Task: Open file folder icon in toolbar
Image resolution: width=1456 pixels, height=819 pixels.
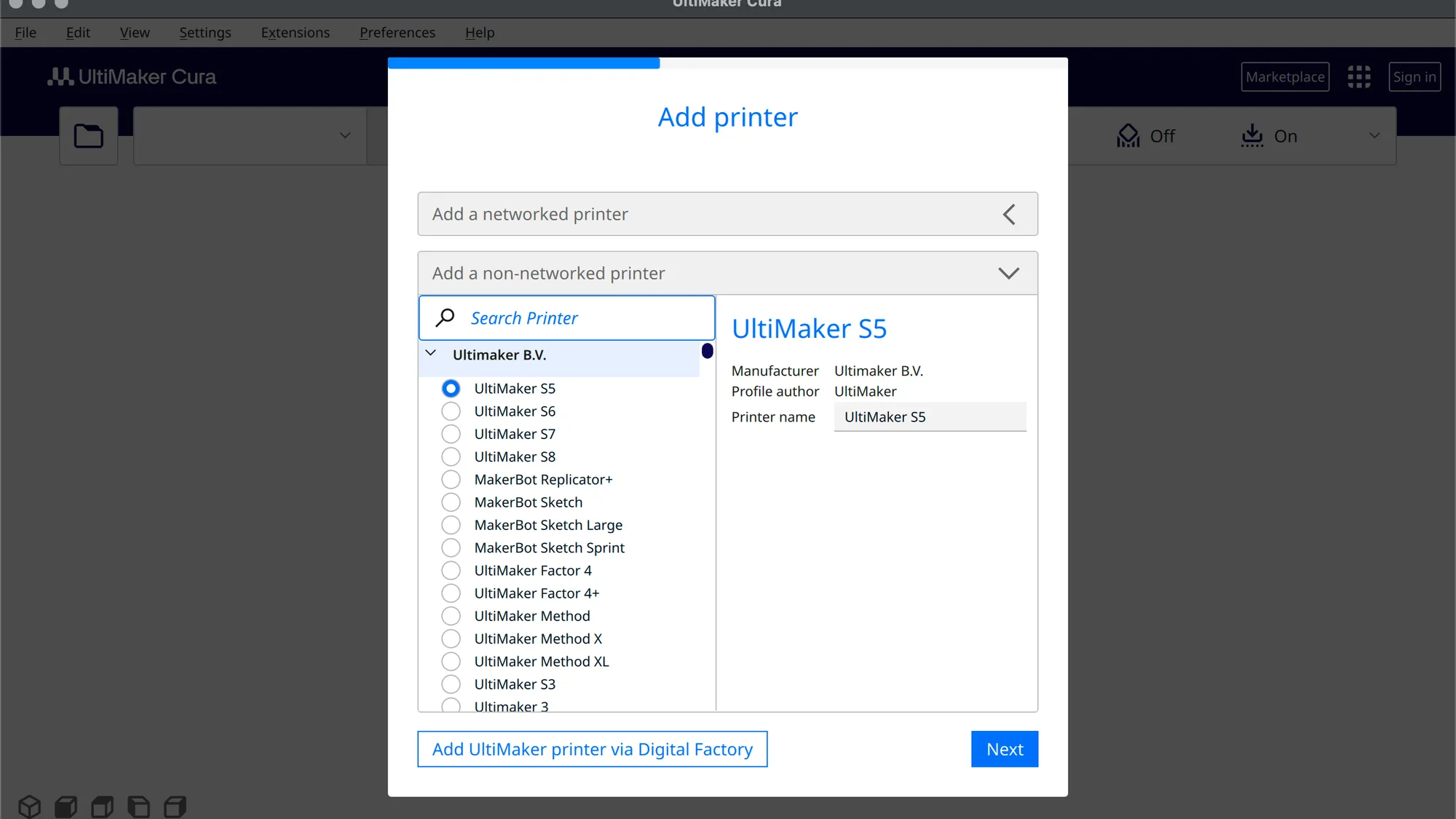Action: tap(89, 136)
